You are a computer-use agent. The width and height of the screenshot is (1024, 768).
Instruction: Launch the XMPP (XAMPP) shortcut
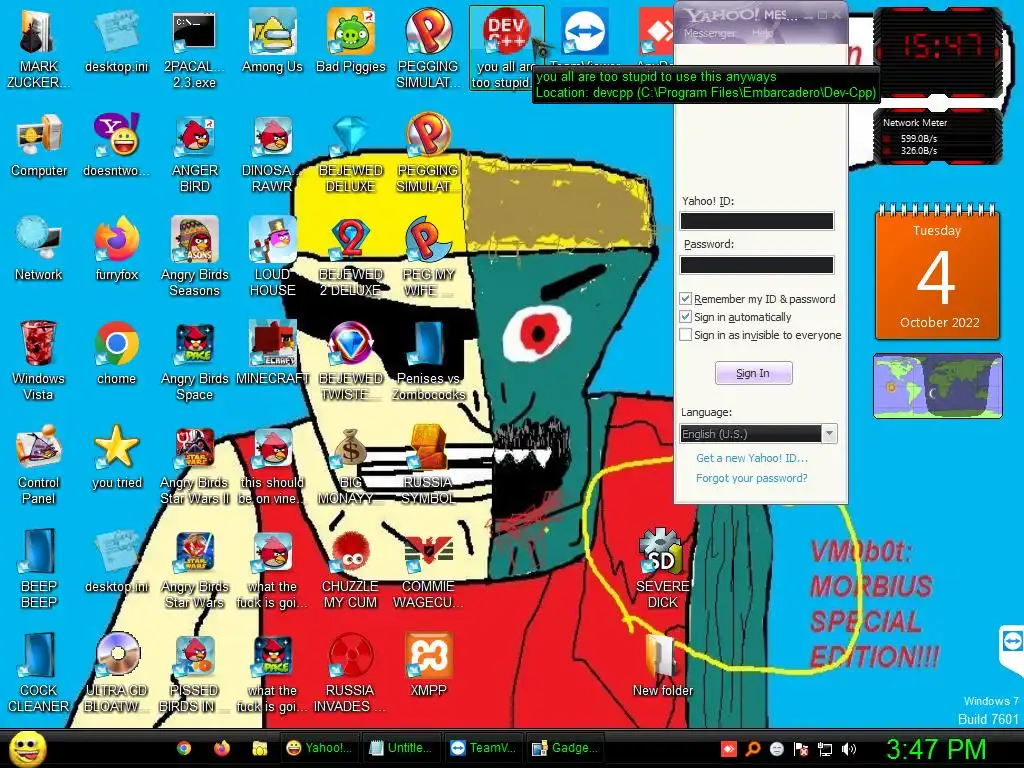tap(428, 664)
